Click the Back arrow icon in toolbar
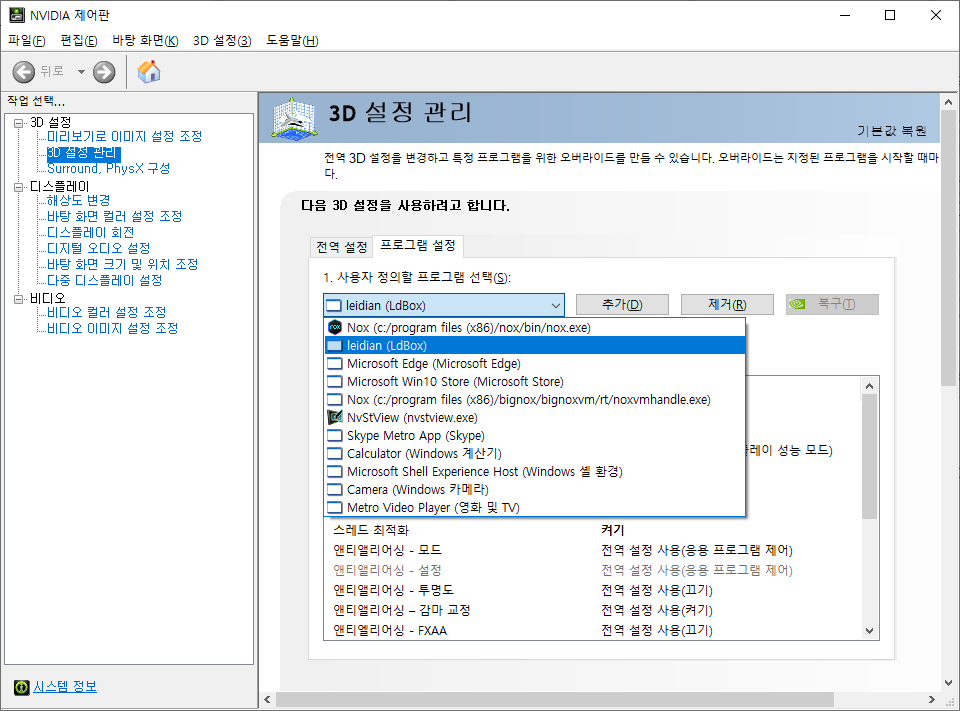The image size is (960, 711). click(x=23, y=72)
